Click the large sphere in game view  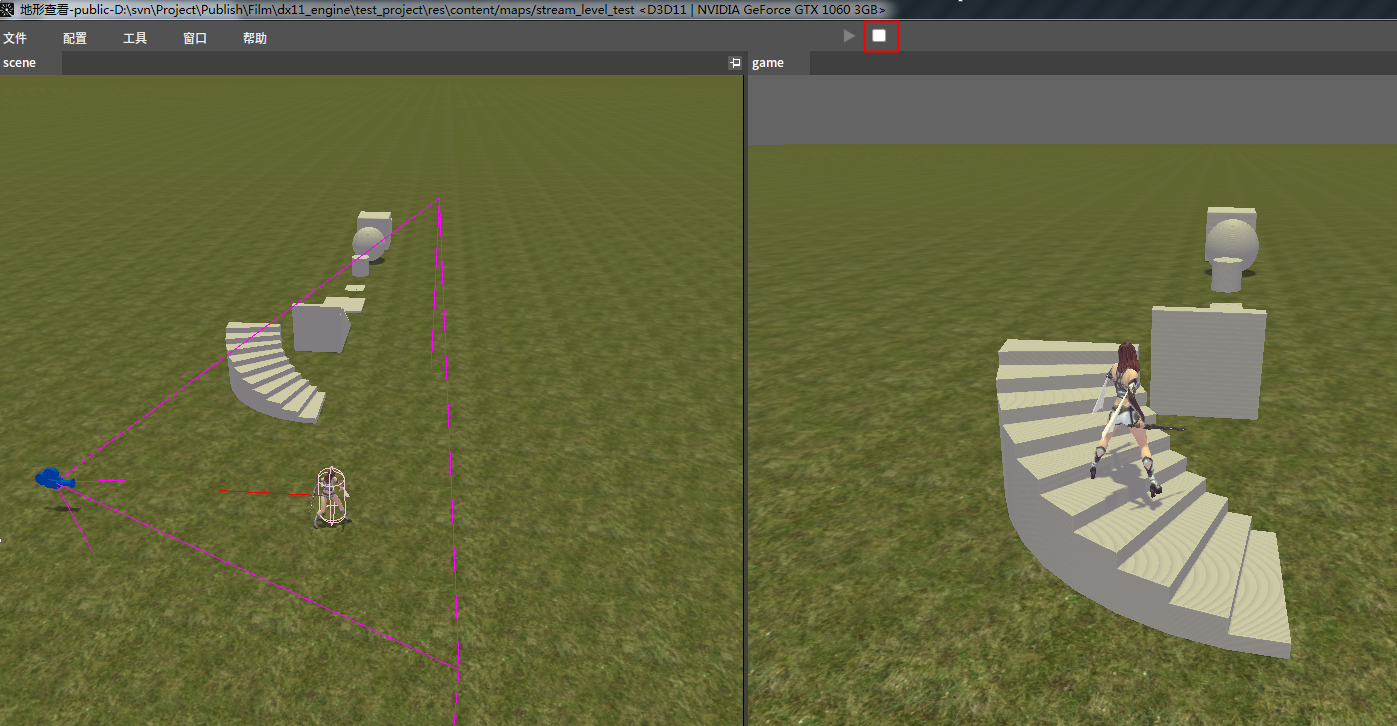coord(1231,244)
